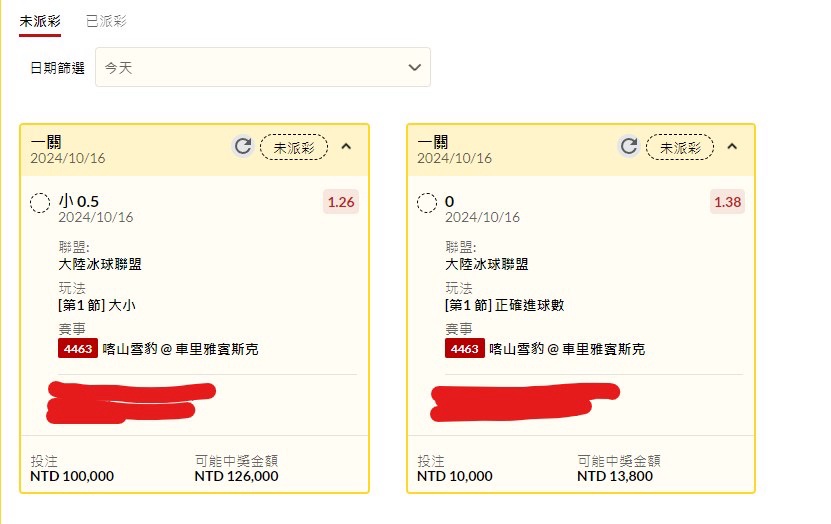Switch to the 已派彩 tab

click(x=106, y=21)
